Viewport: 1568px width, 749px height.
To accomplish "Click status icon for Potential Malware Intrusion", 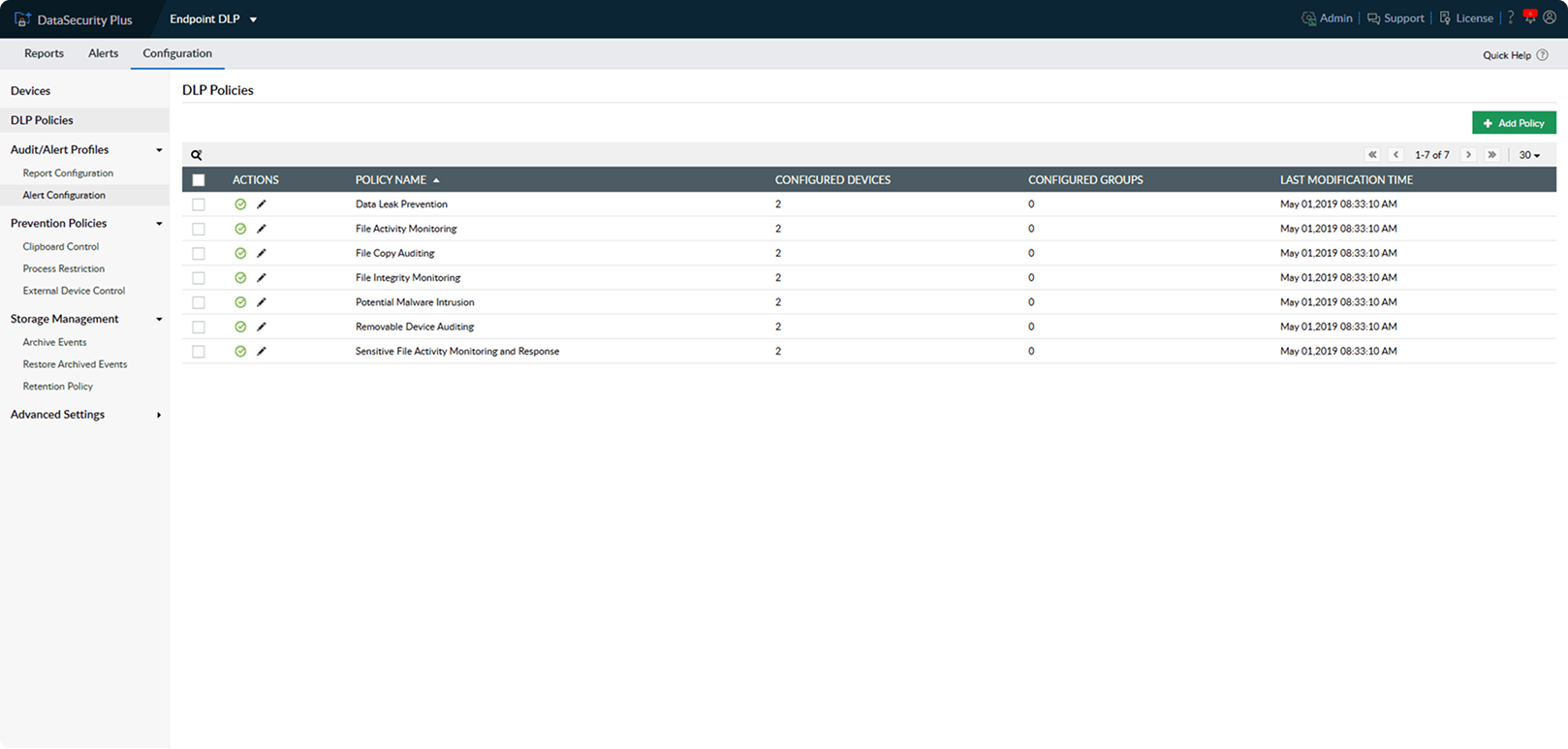I will point(240,302).
